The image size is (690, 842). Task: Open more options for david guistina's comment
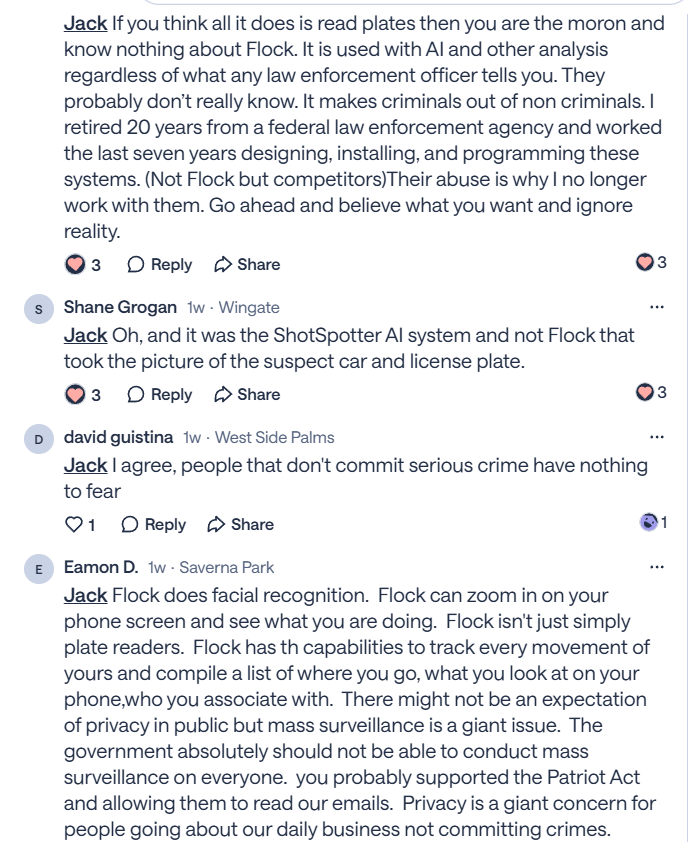656,437
